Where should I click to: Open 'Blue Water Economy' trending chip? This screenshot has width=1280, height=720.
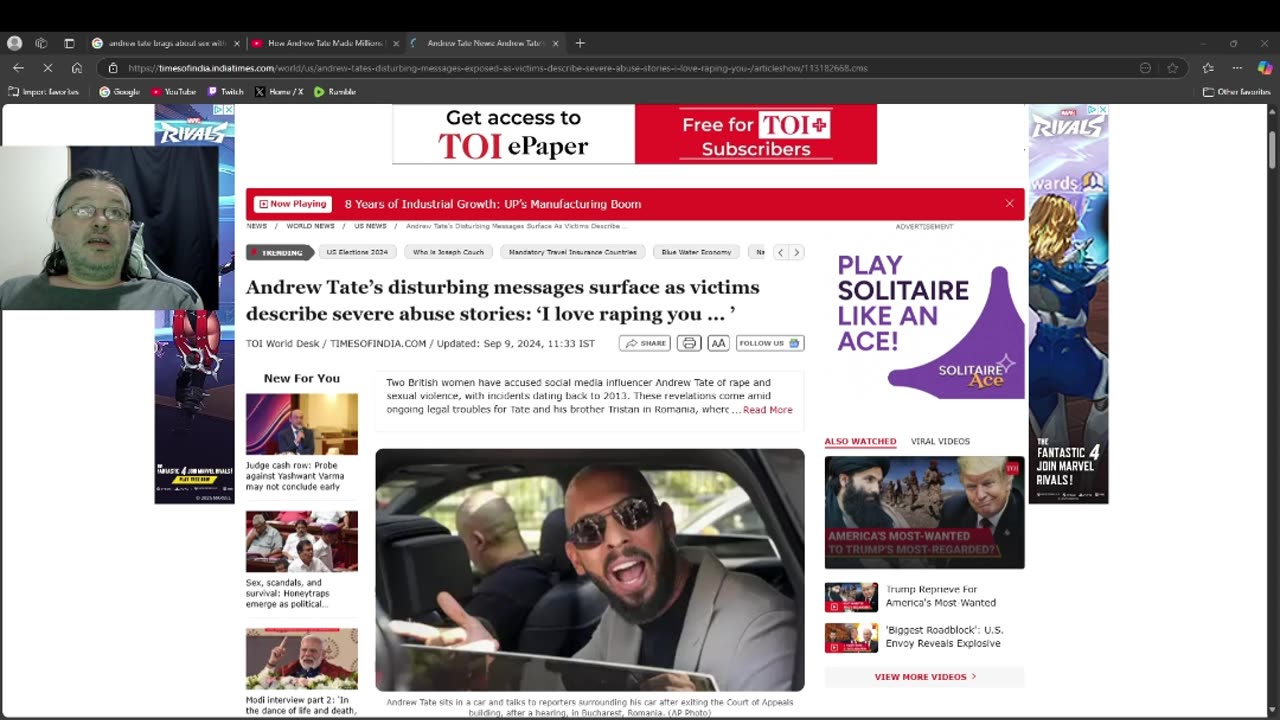pyautogui.click(x=696, y=252)
